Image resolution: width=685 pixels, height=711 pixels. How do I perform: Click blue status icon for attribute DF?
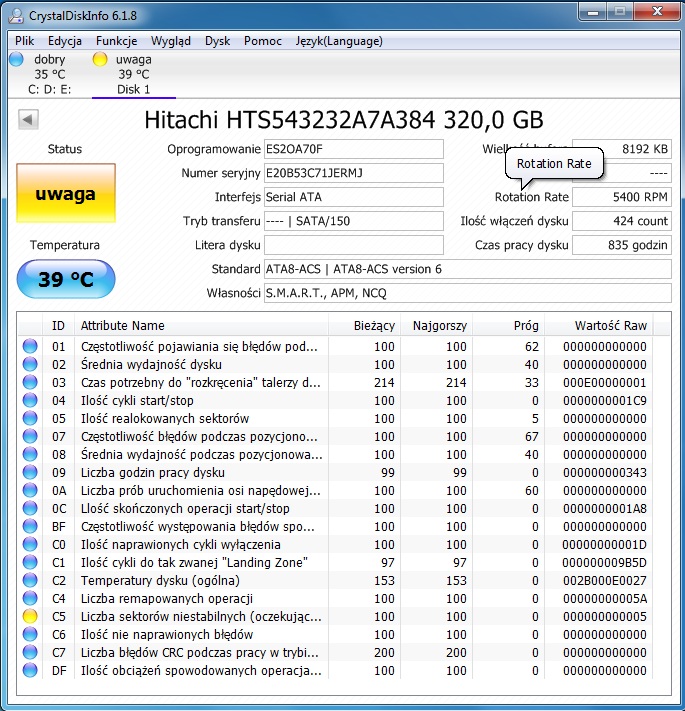30,671
